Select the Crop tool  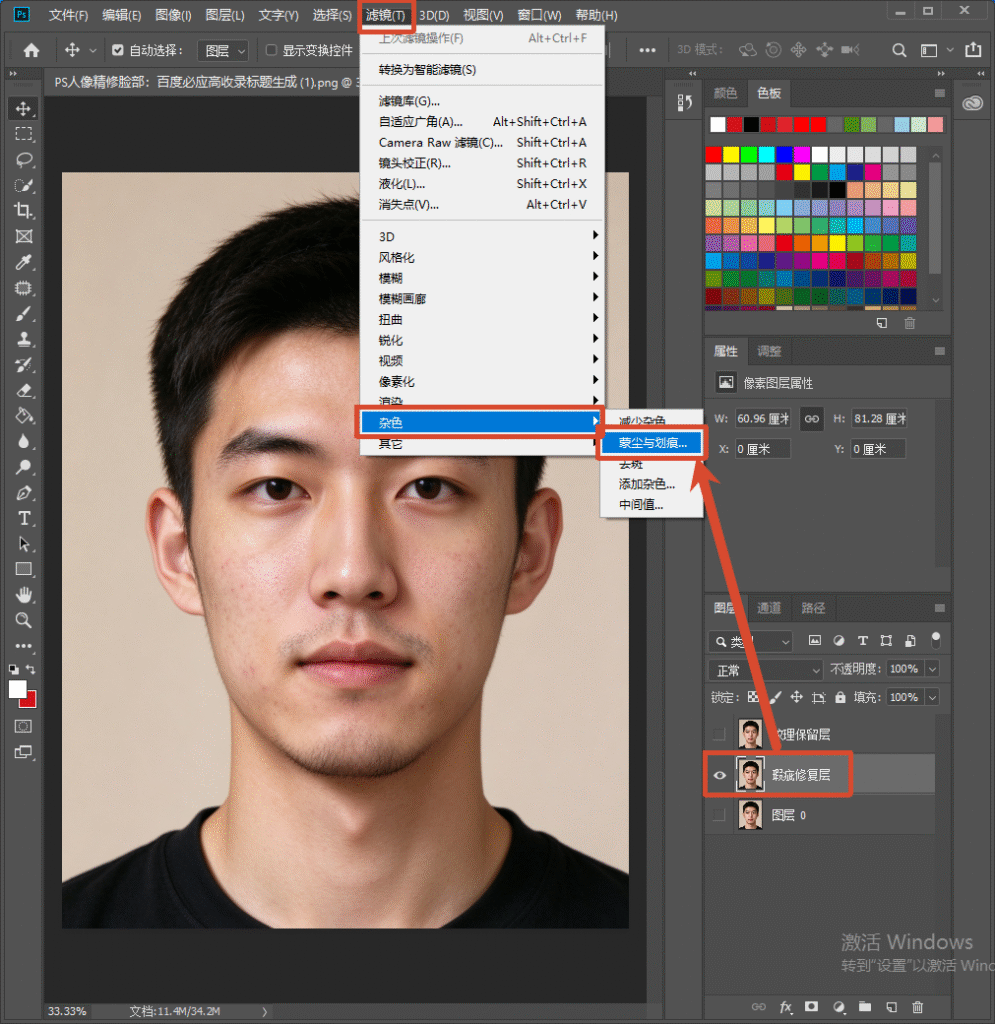[24, 210]
